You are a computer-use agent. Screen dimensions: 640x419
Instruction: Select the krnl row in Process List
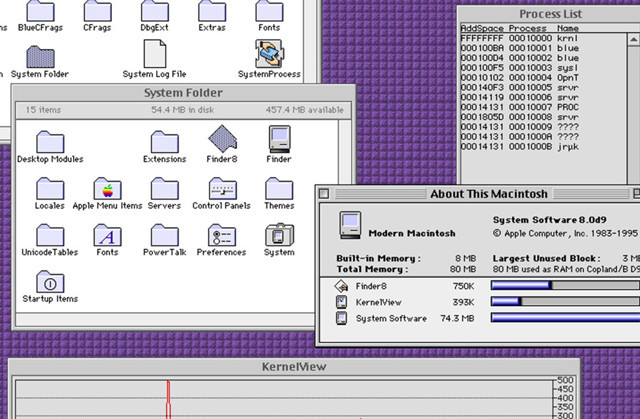pyautogui.click(x=543, y=38)
